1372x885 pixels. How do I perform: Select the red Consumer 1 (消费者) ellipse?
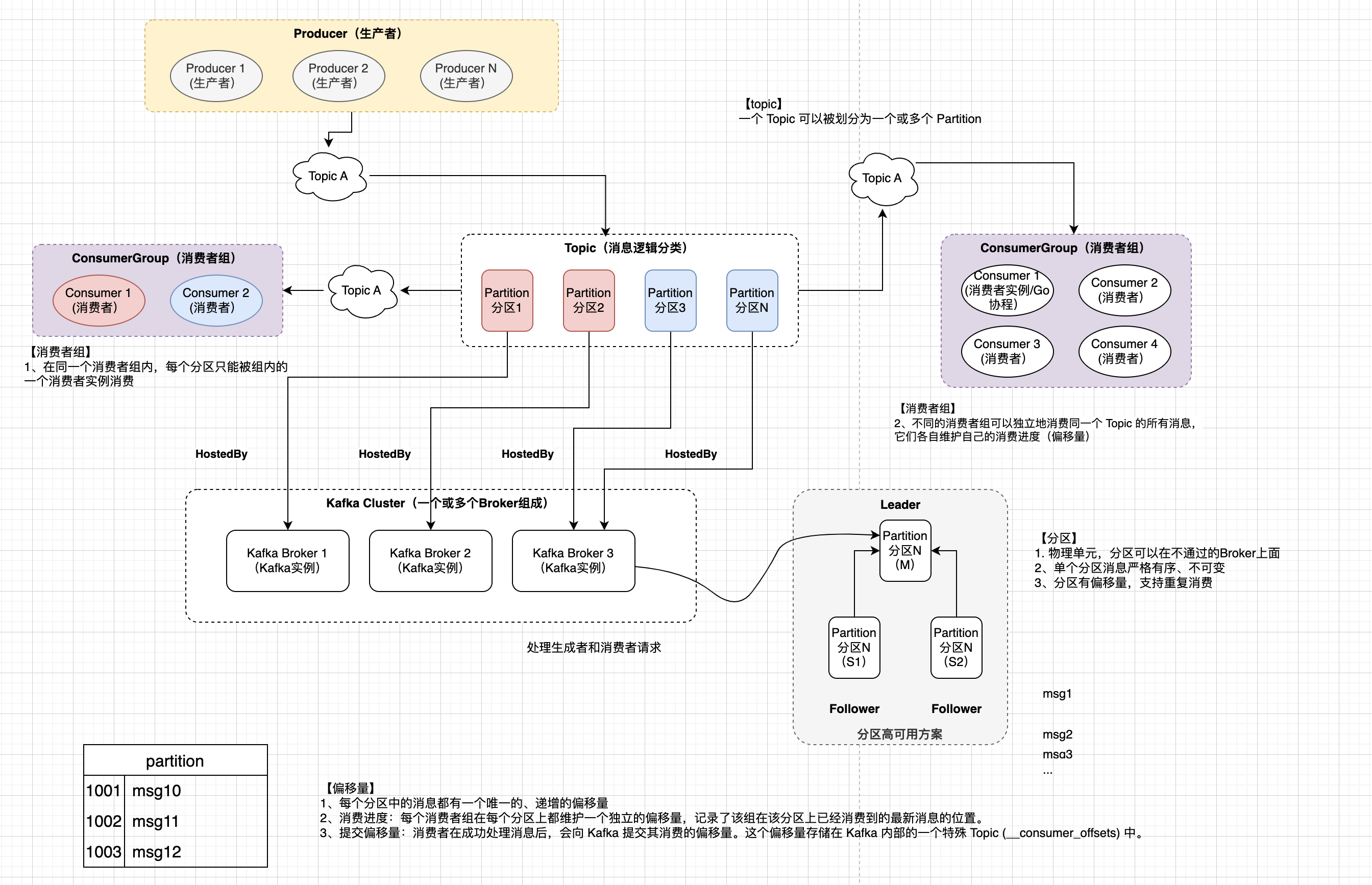point(99,301)
